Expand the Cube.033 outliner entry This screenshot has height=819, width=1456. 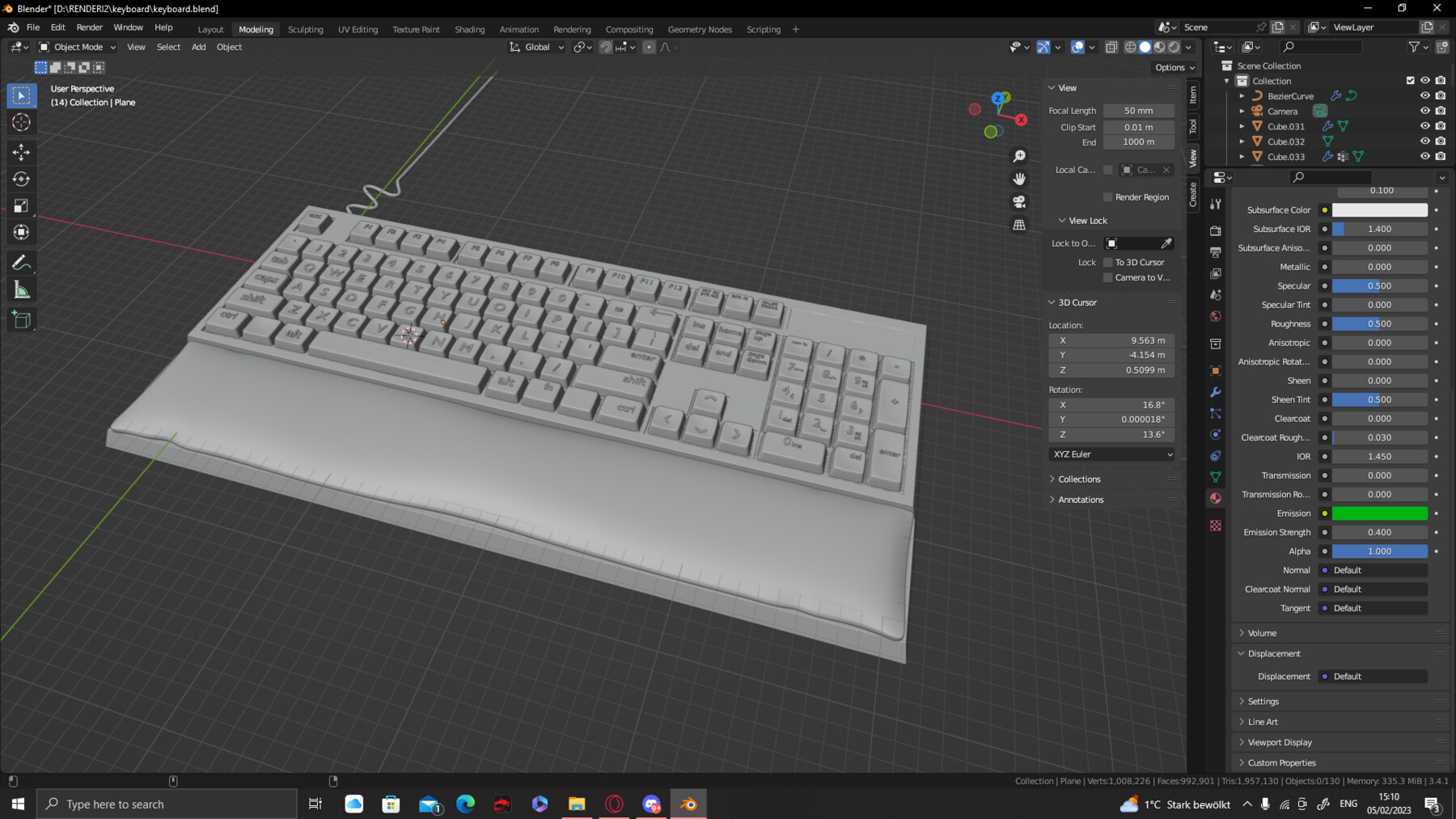click(1242, 156)
